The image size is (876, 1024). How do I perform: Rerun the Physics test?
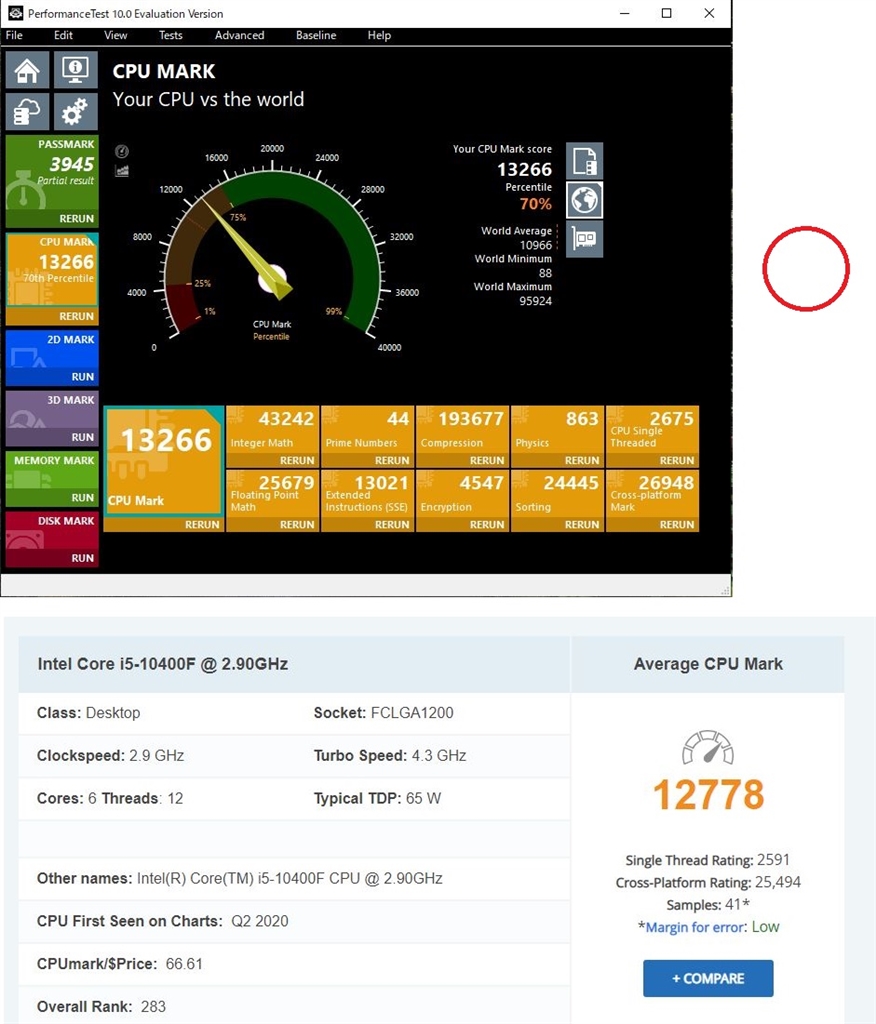(x=582, y=460)
